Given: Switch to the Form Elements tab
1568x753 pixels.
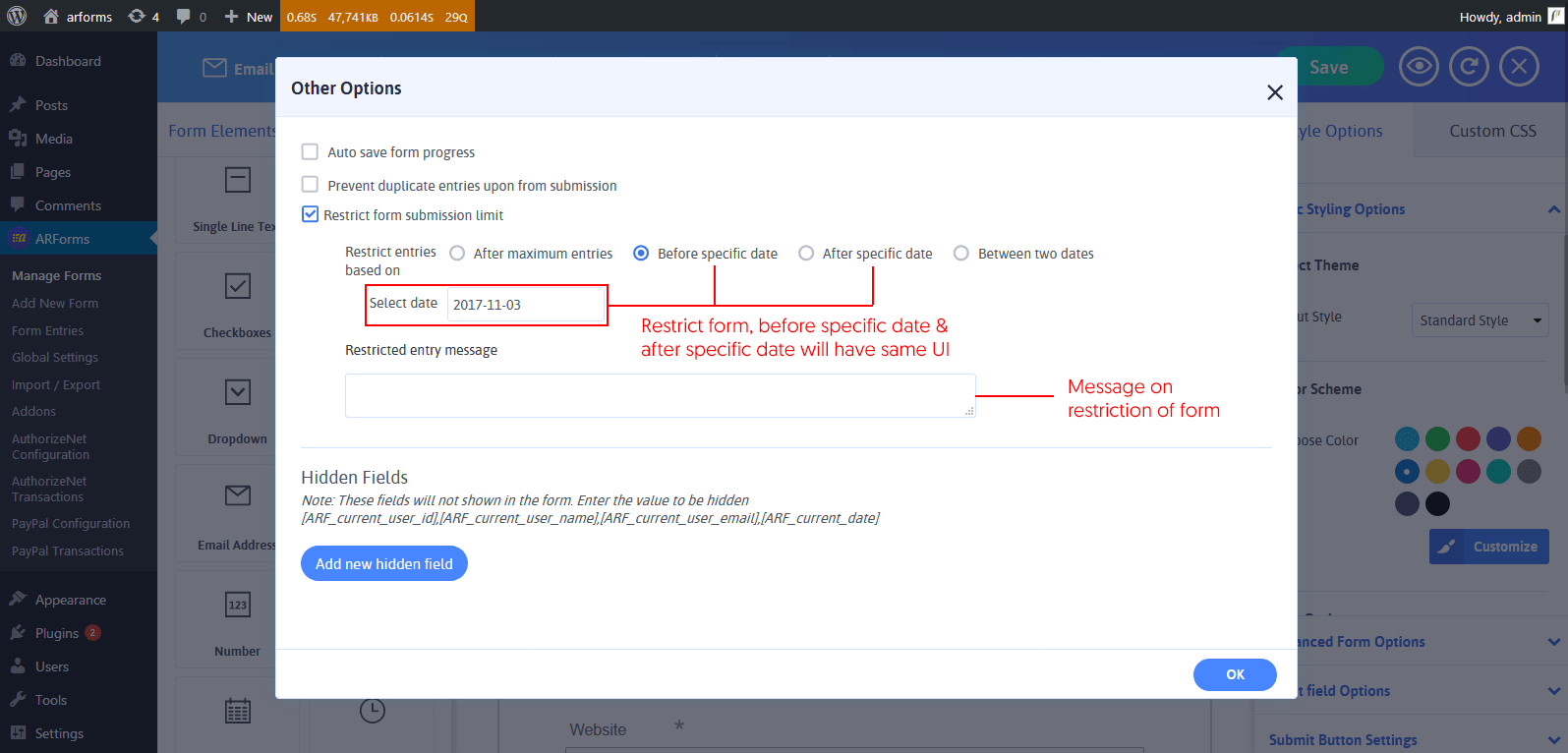Looking at the screenshot, I should tap(222, 131).
